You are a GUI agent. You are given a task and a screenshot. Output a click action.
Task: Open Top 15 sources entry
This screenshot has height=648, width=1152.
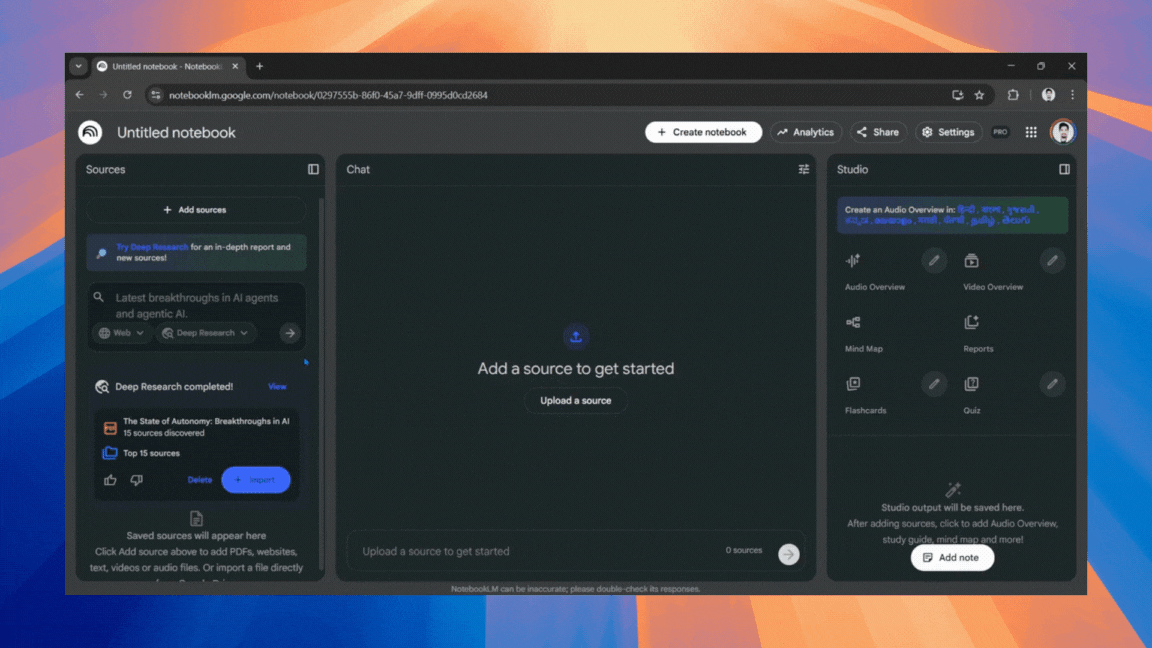[x=143, y=453]
